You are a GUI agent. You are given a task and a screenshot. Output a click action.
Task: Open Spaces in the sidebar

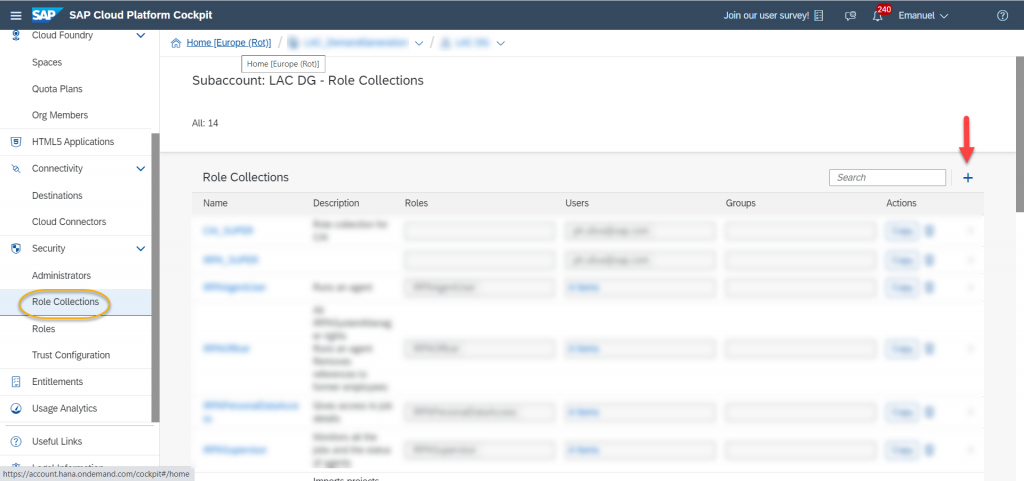pyautogui.click(x=47, y=62)
